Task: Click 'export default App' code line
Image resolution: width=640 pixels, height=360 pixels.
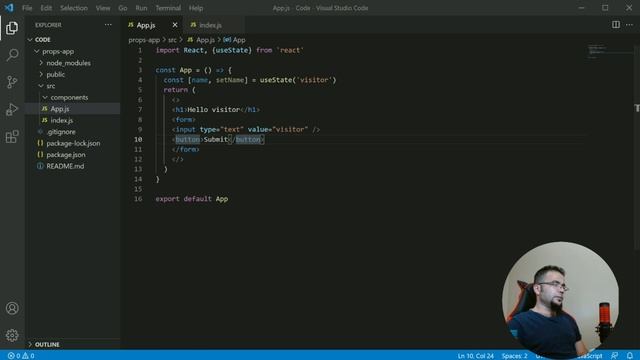Action: click(x=191, y=199)
